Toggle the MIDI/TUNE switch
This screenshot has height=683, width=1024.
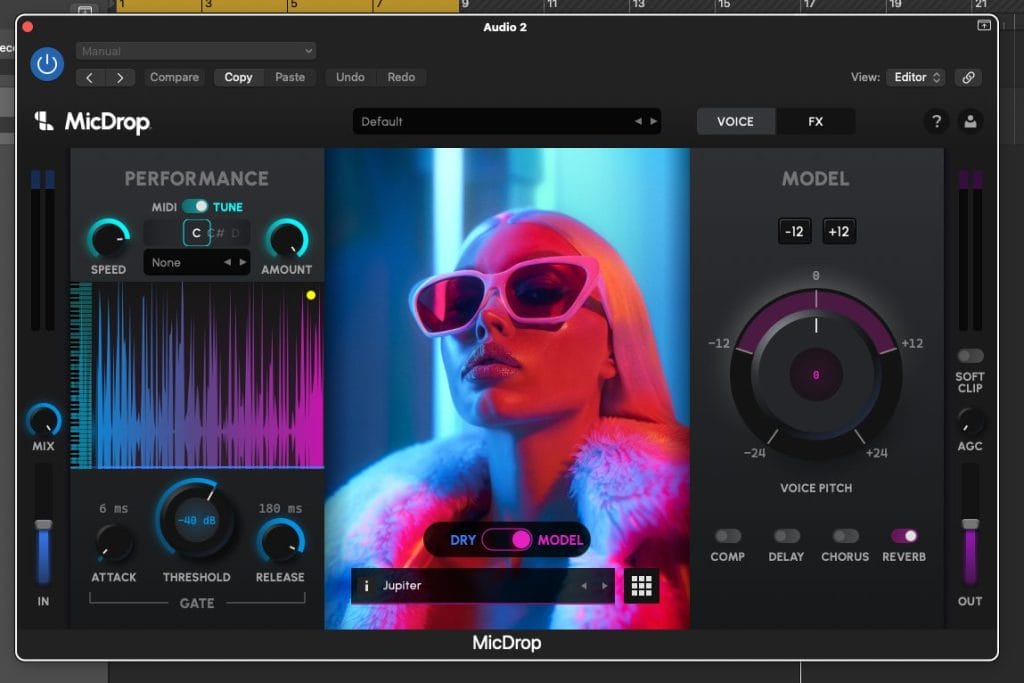pyautogui.click(x=195, y=207)
